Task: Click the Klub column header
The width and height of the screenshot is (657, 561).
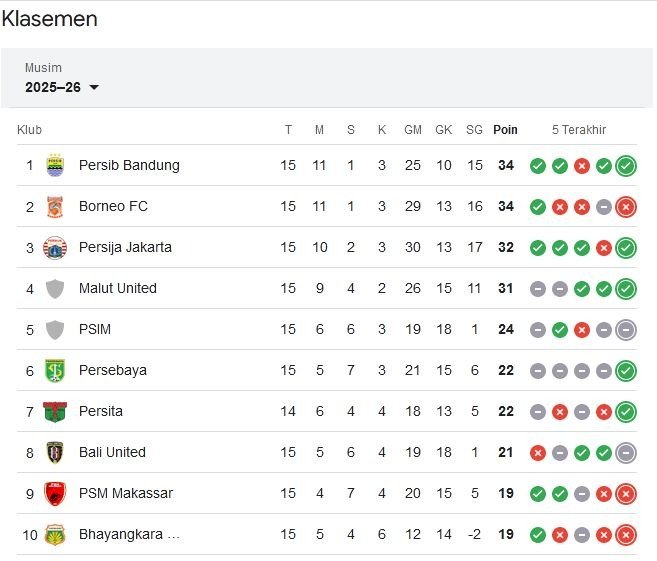Action: (29, 130)
